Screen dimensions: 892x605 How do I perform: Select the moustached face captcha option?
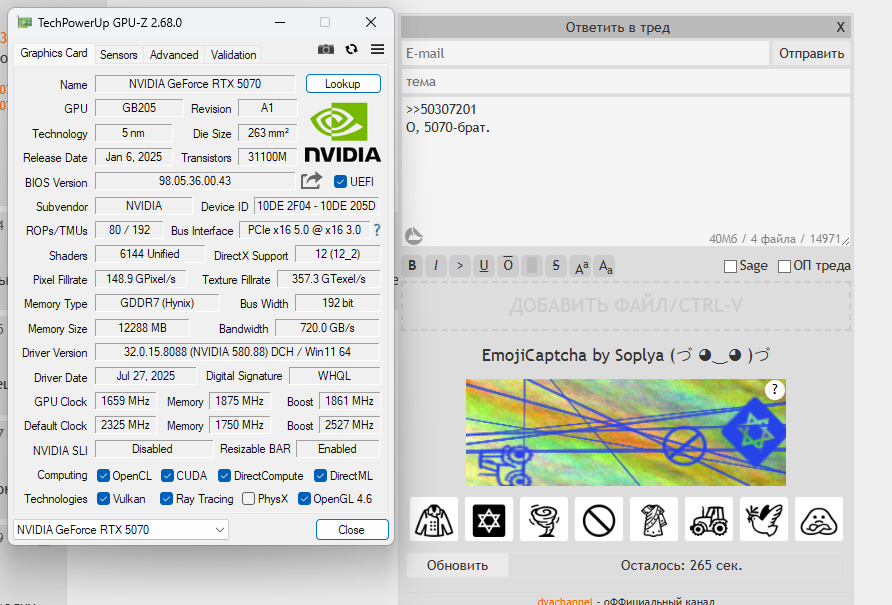click(819, 519)
